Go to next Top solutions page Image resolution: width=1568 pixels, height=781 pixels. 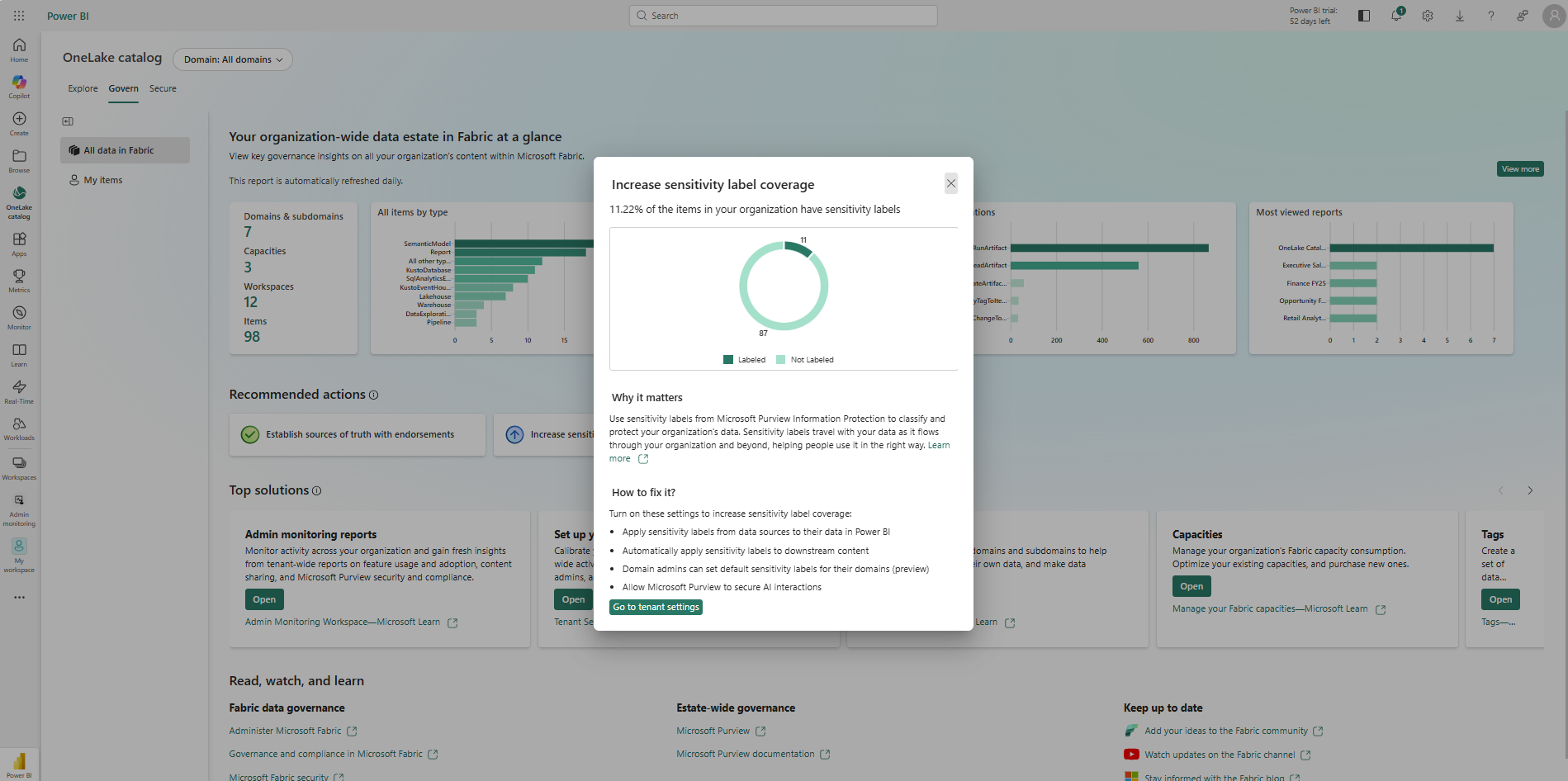(1530, 490)
